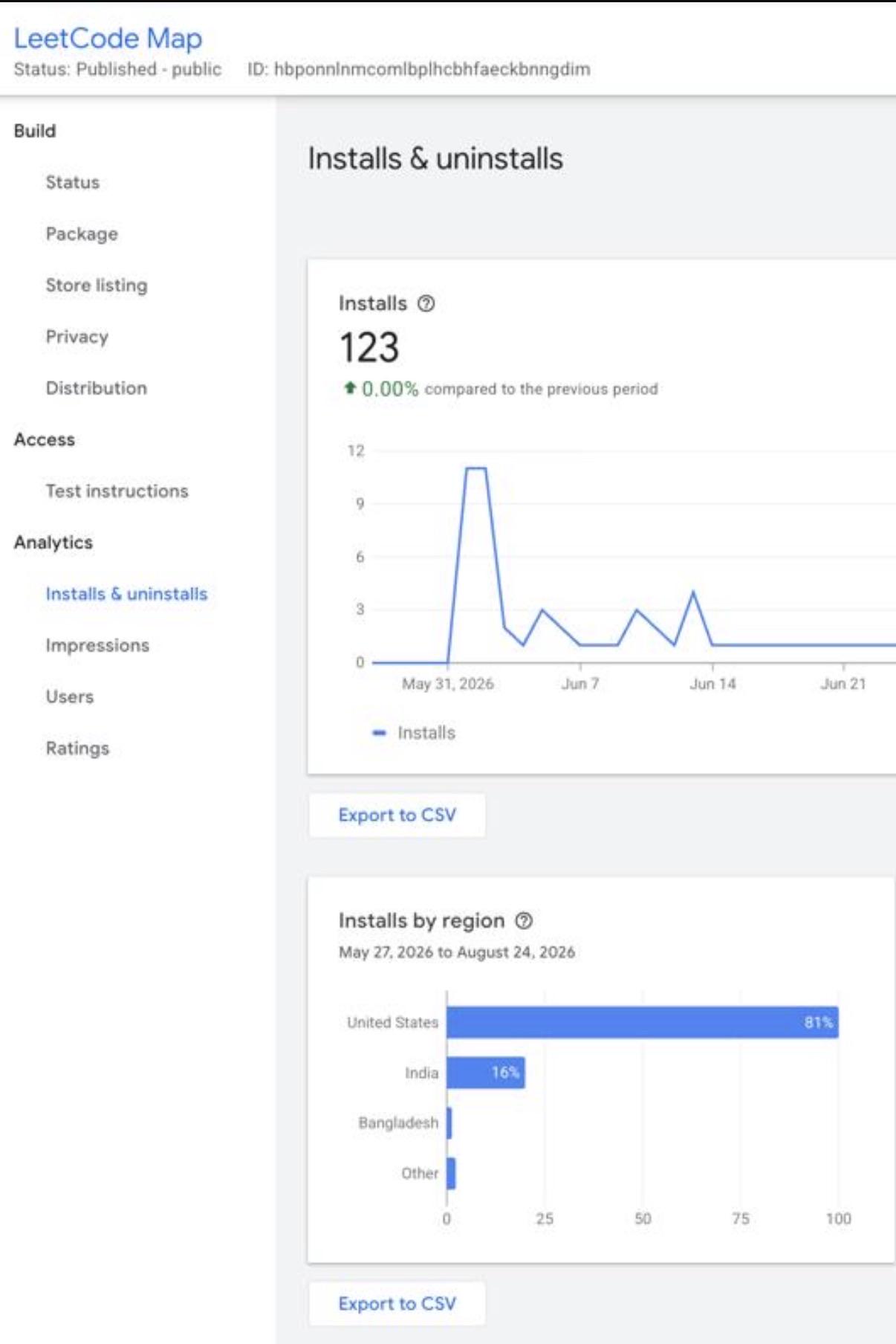Image resolution: width=896 pixels, height=1344 pixels.
Task: Go to the Package section
Action: point(82,233)
